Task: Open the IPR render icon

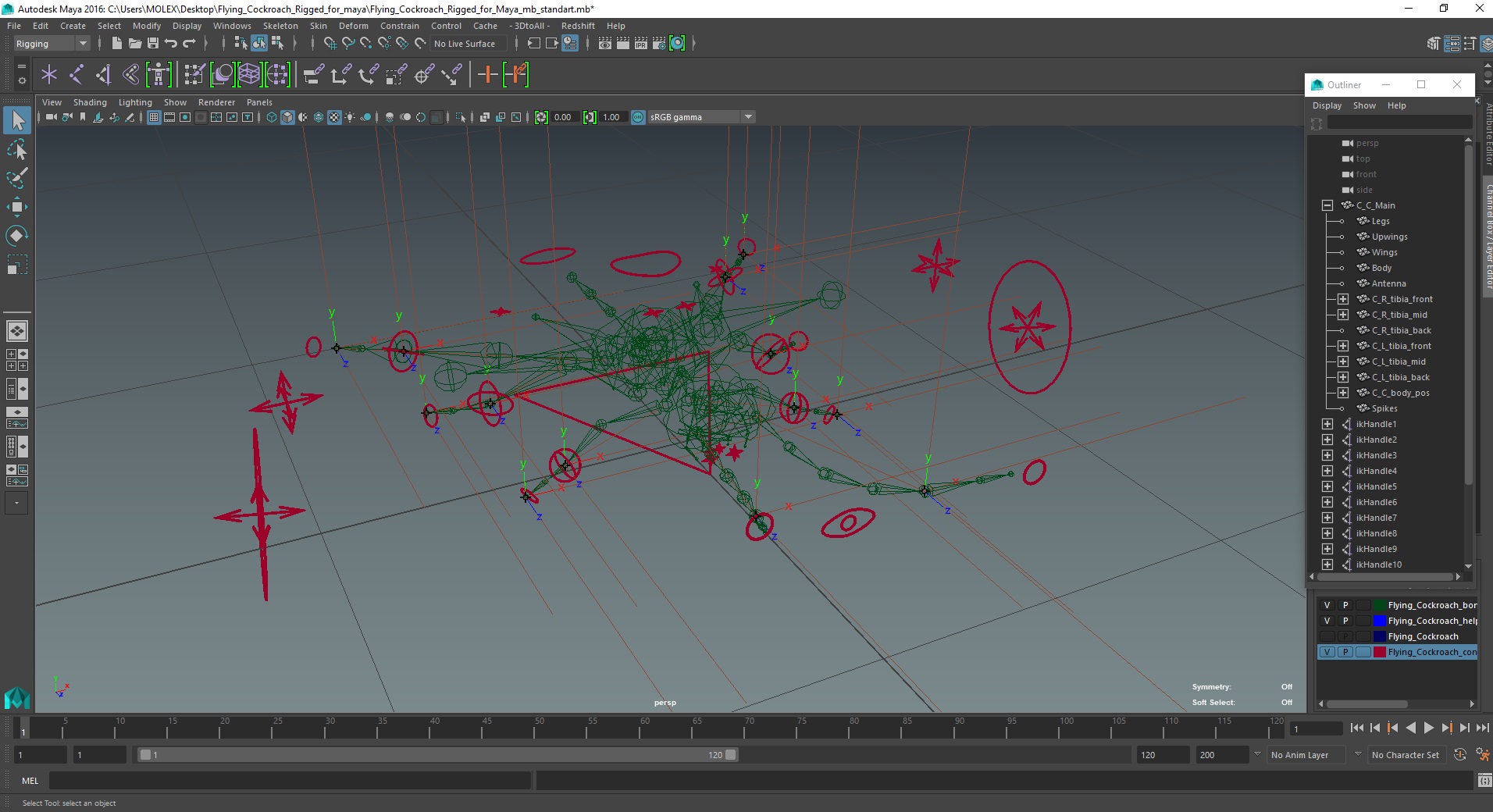Action: coord(641,44)
